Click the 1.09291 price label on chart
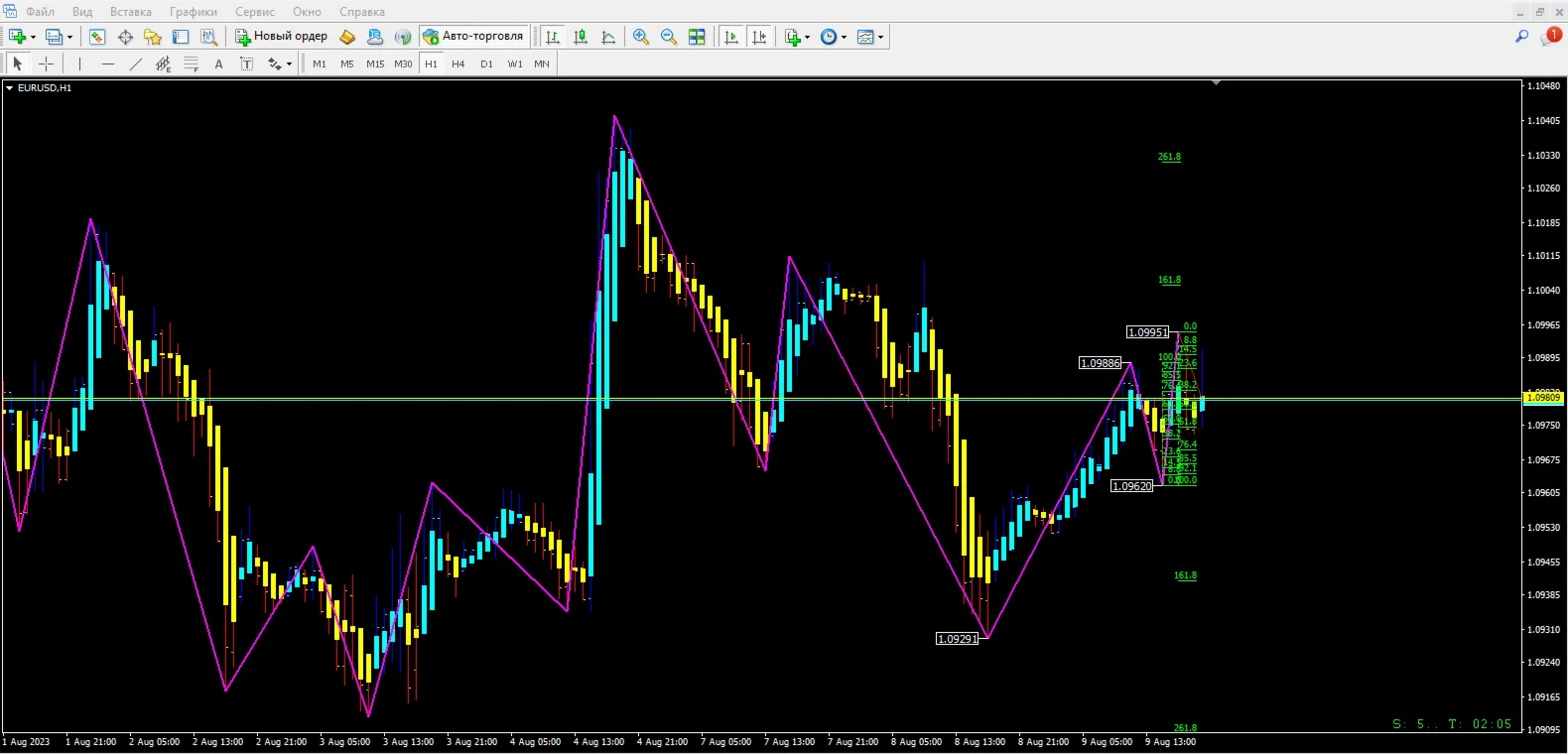This screenshot has height=755, width=1568. [x=958, y=639]
